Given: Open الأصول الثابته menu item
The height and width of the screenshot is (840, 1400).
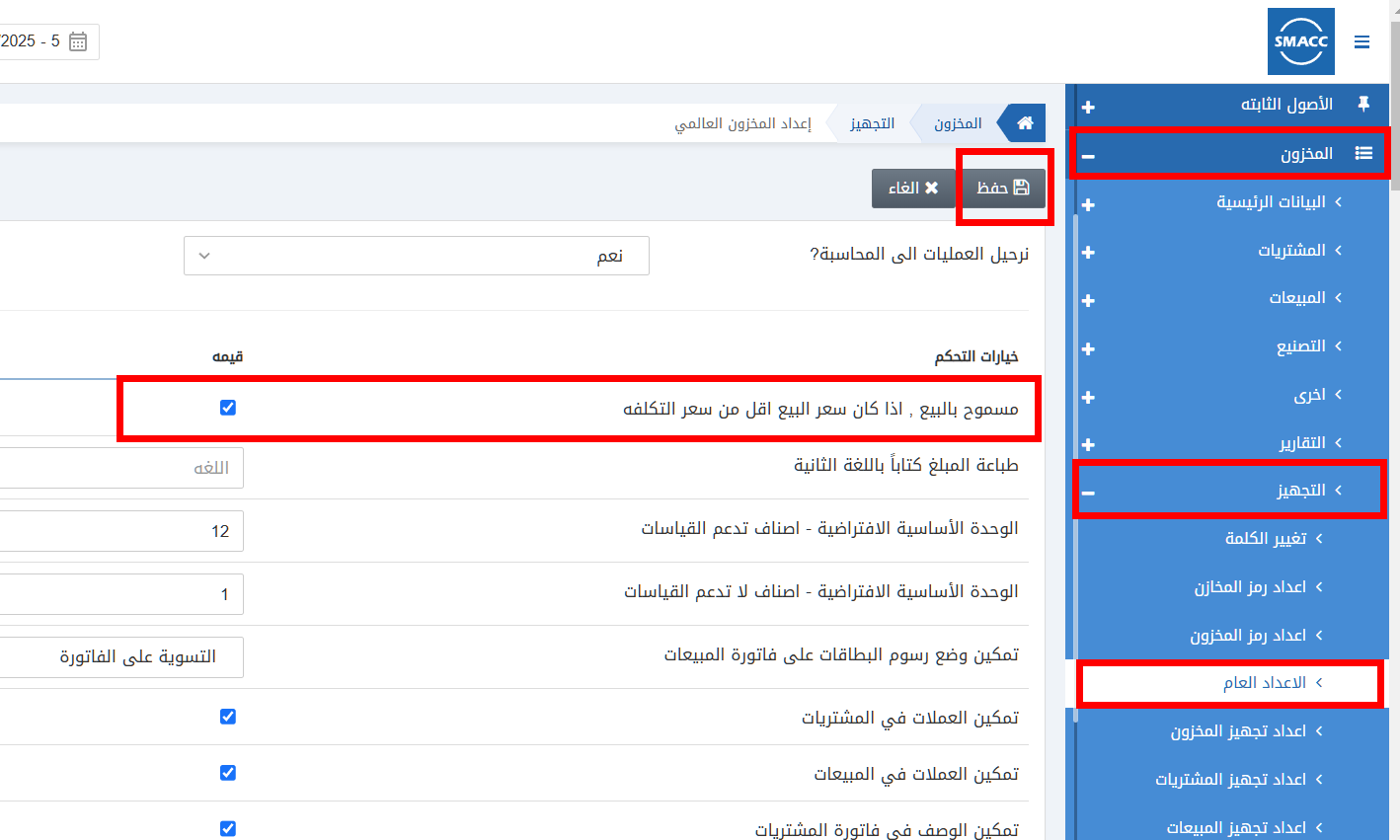Looking at the screenshot, I should coord(1286,105).
